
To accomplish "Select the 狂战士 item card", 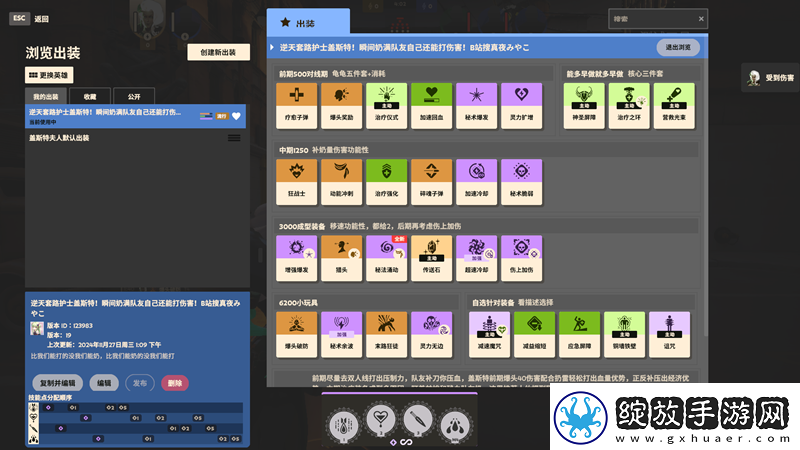I will pyautogui.click(x=296, y=182).
